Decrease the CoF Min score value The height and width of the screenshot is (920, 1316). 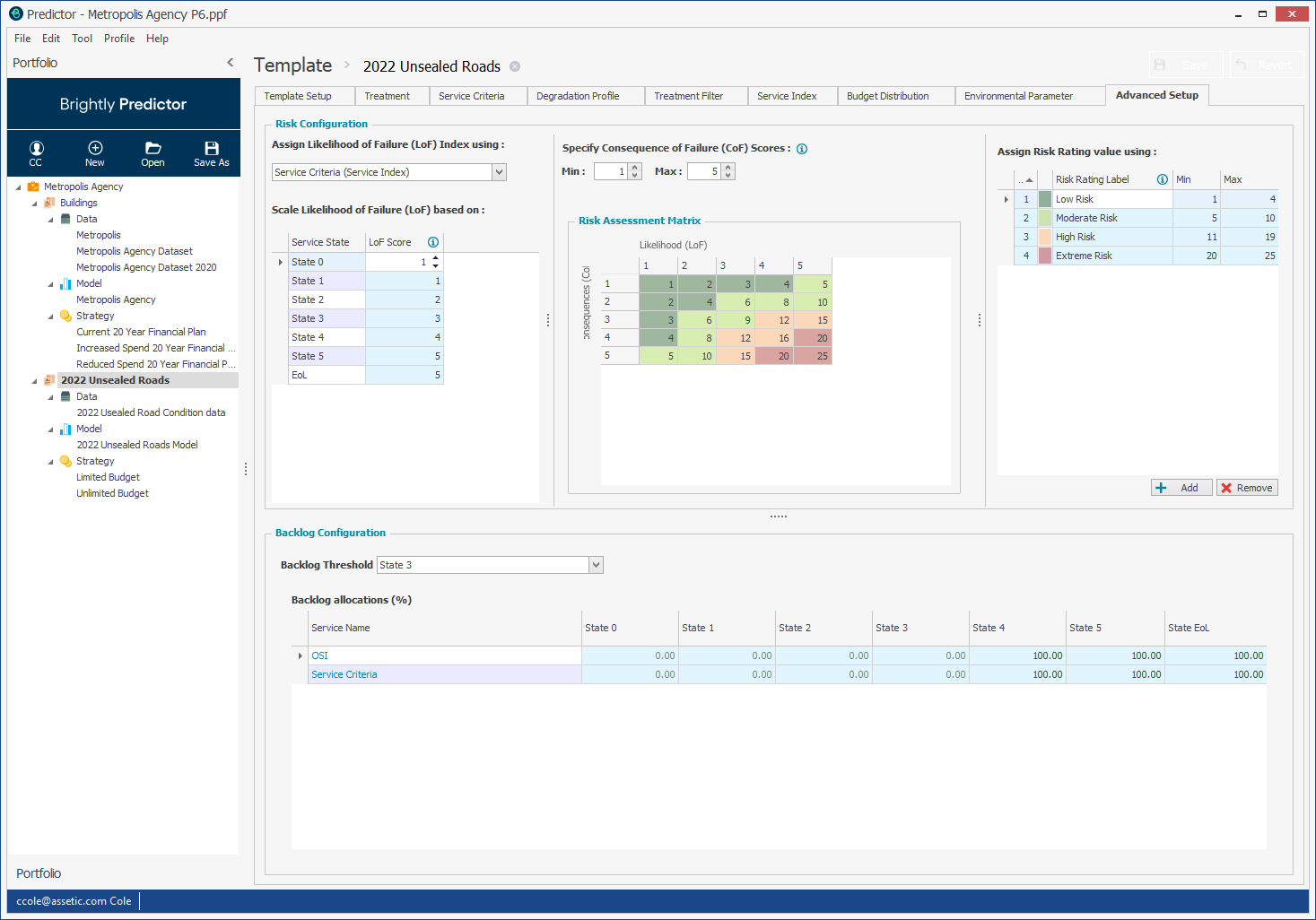tap(635, 176)
